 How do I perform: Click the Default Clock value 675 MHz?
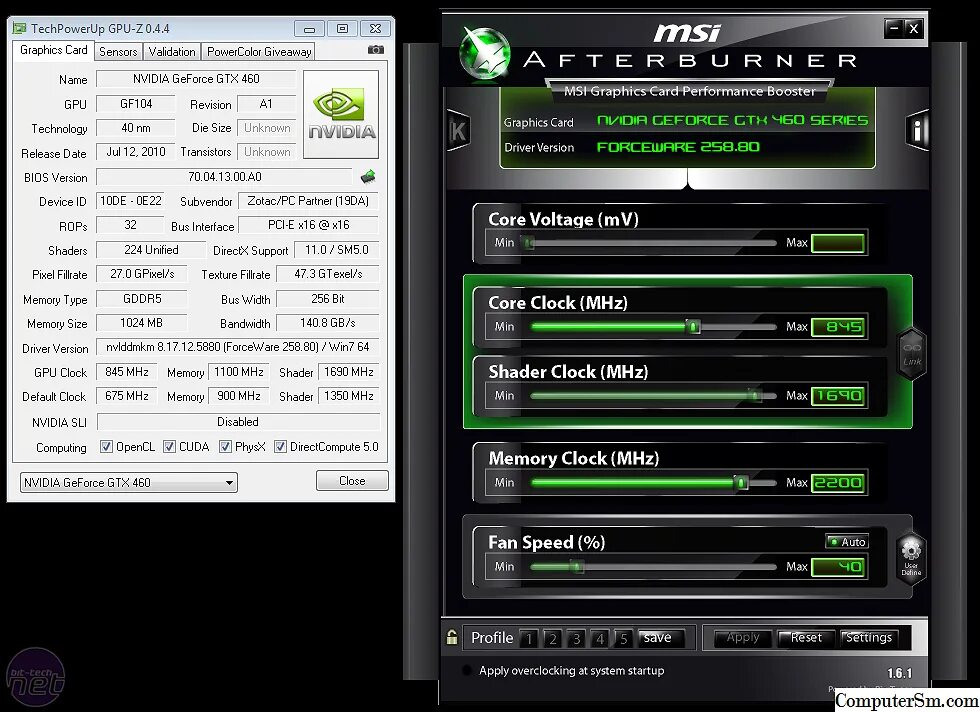pyautogui.click(x=127, y=396)
